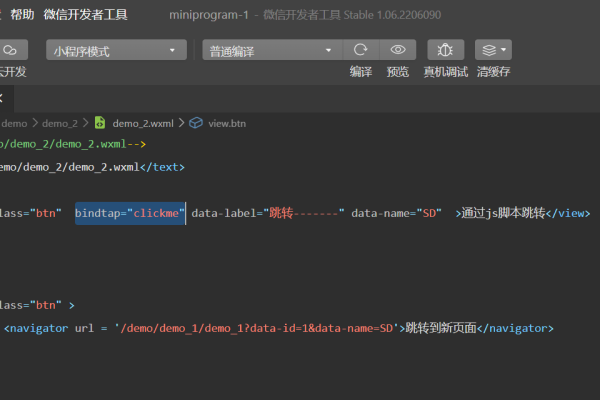Click the wxml file icon in breadcrumb
600x400 pixels.
100,123
